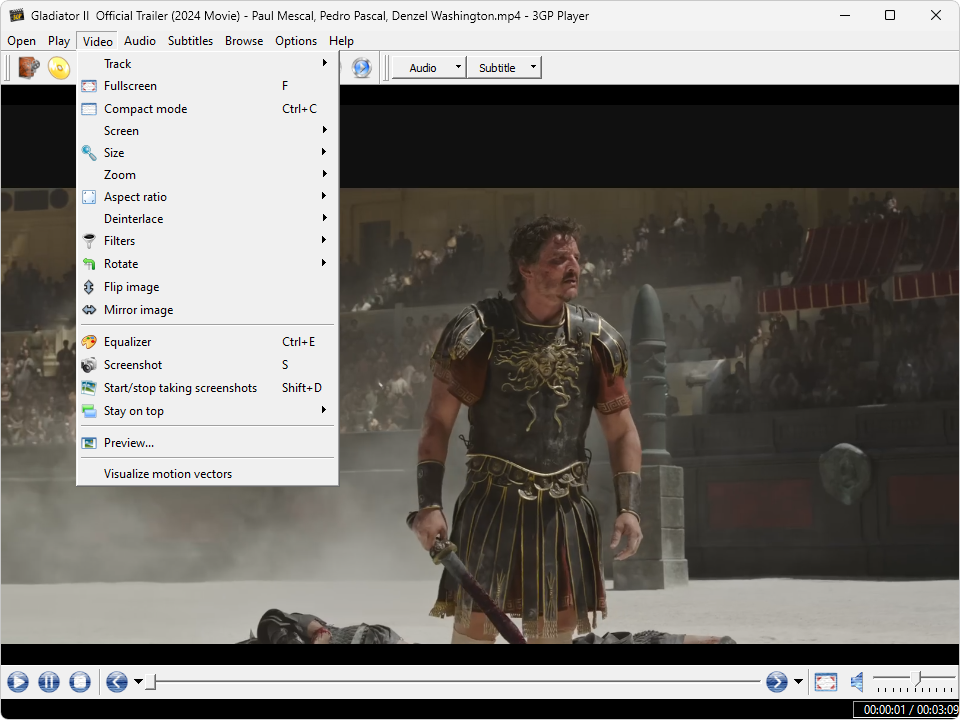Expand the Aspect ratio submenu
The height and width of the screenshot is (720, 960).
pyautogui.click(x=136, y=197)
